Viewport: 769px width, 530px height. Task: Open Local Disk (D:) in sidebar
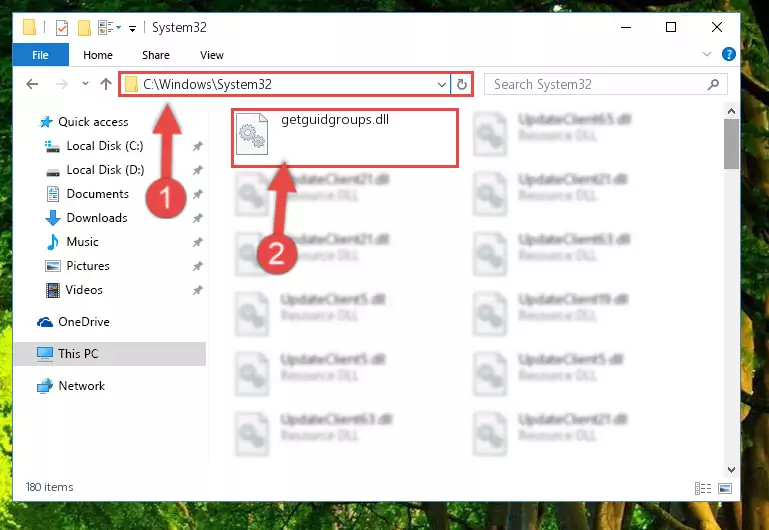tap(105, 170)
